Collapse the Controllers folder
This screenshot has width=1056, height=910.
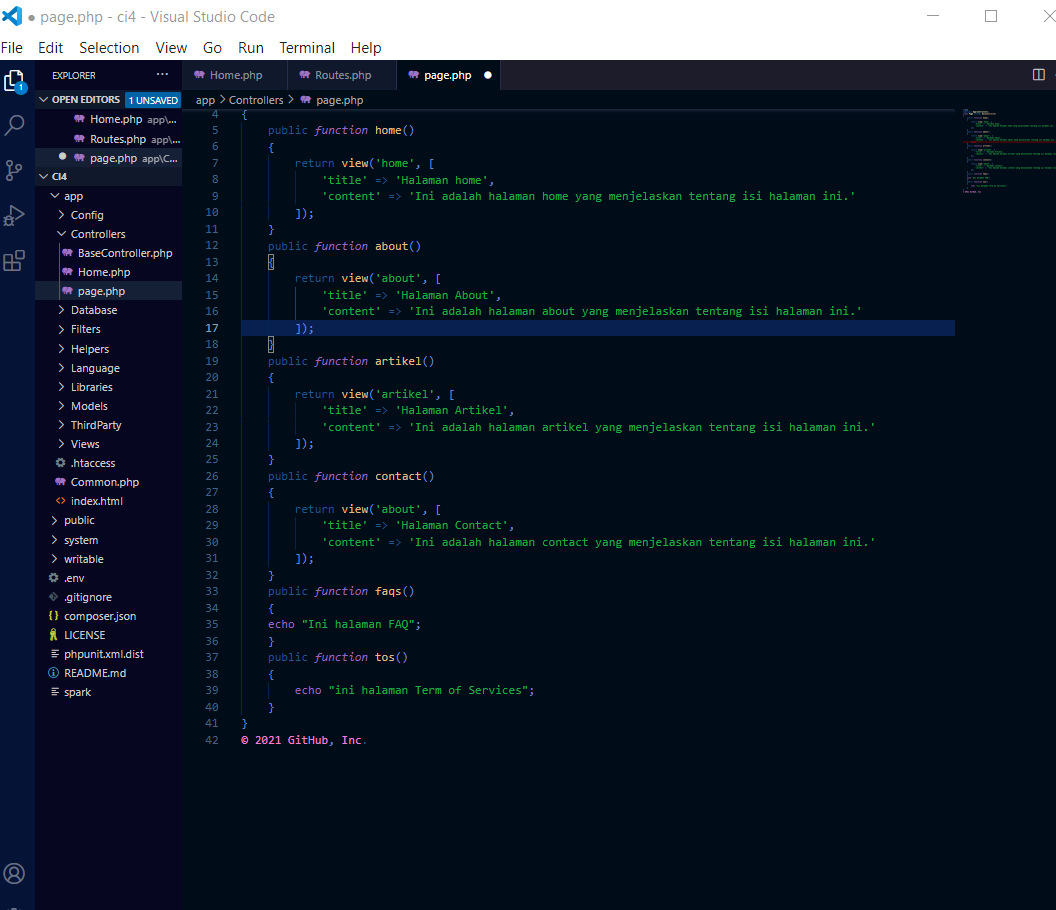coord(60,233)
